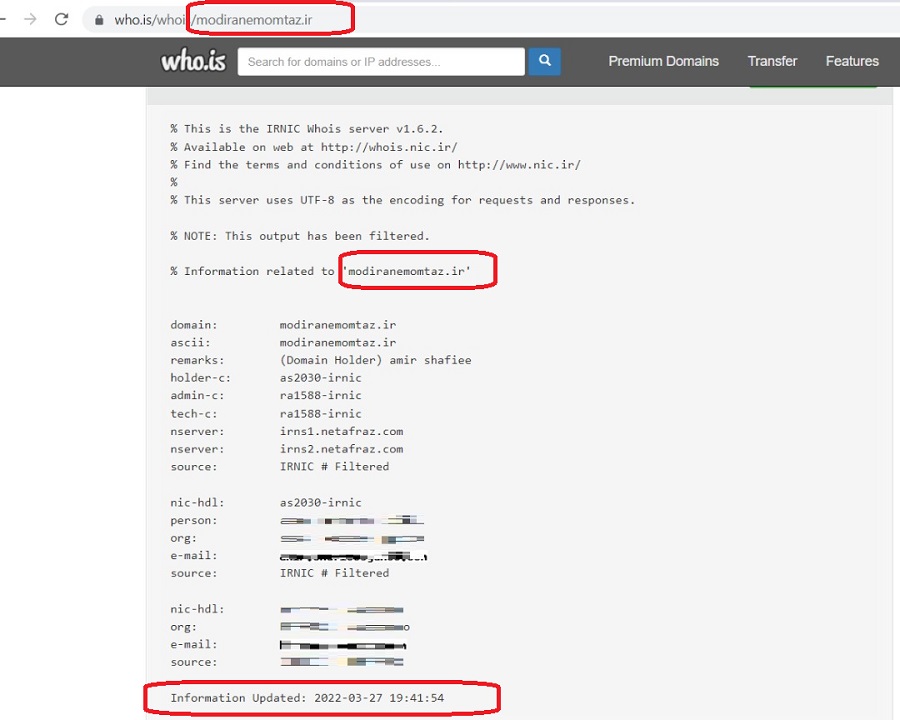Click the 'IRNIC # Filtered' source under nserver

click(334, 467)
